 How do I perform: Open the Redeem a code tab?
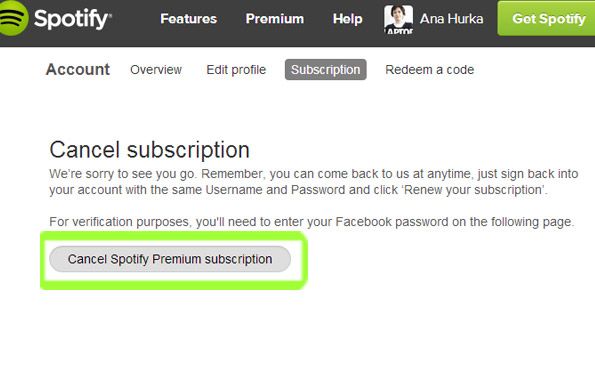[430, 70]
